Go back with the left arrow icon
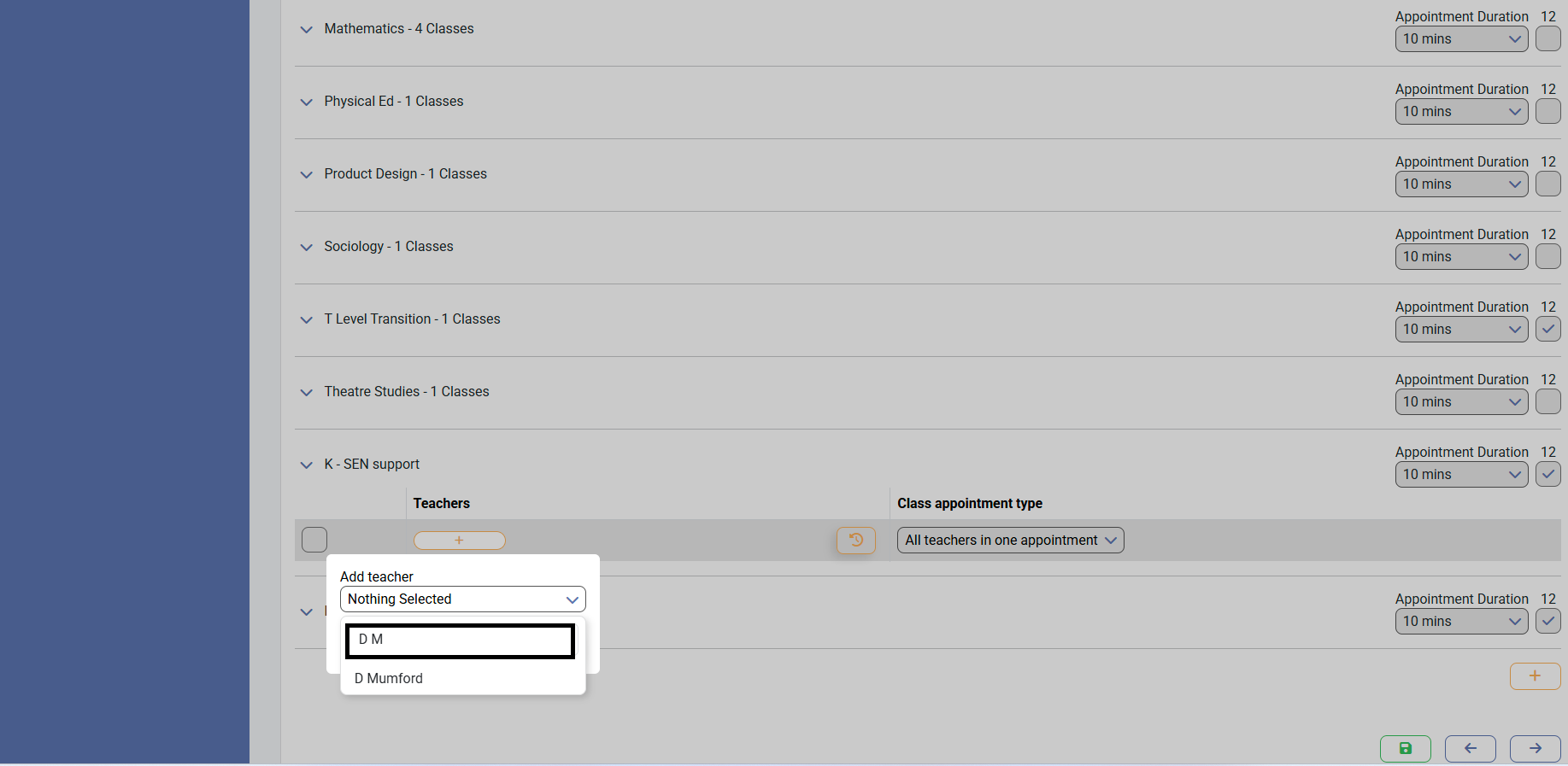1568x766 pixels. (1470, 748)
